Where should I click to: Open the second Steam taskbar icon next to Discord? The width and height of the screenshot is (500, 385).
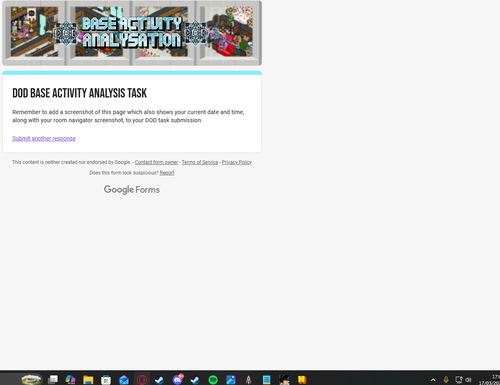point(195,379)
